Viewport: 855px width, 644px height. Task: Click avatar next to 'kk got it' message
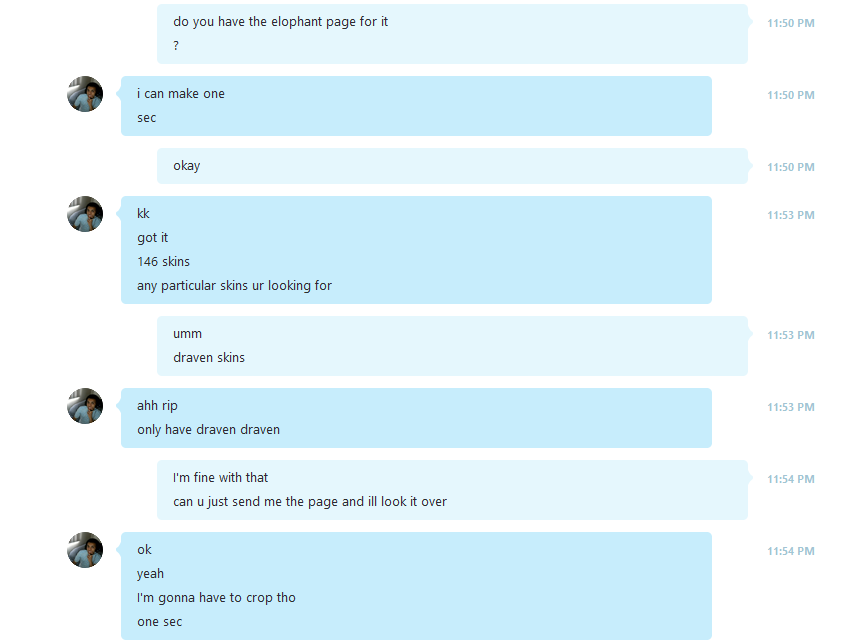pyautogui.click(x=85, y=214)
